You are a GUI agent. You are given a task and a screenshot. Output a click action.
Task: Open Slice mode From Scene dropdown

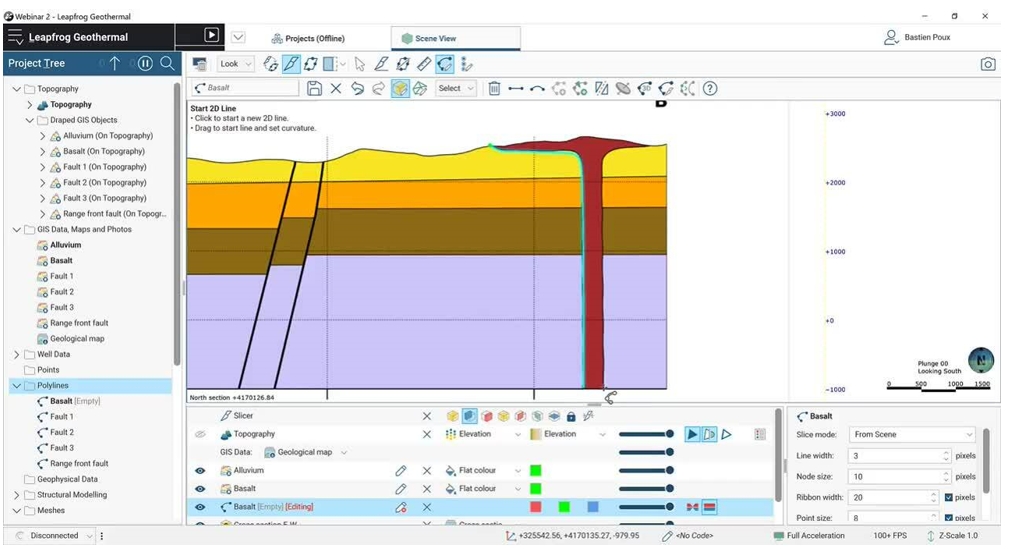pos(913,434)
